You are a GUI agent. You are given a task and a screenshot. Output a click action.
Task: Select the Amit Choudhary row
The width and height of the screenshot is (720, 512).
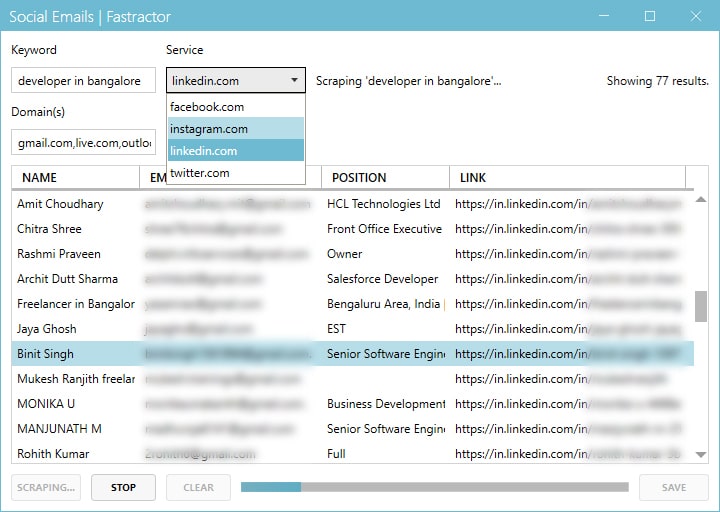pyautogui.click(x=353, y=203)
